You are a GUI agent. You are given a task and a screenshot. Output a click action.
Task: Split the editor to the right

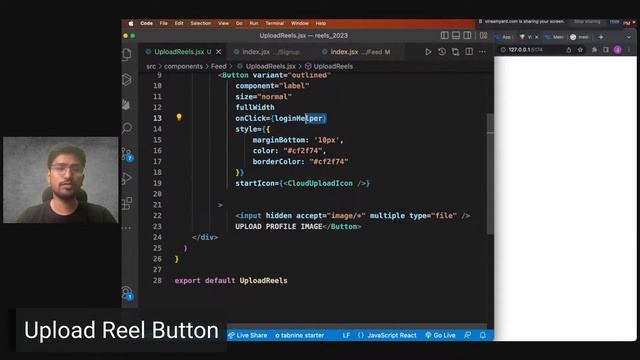[469, 52]
